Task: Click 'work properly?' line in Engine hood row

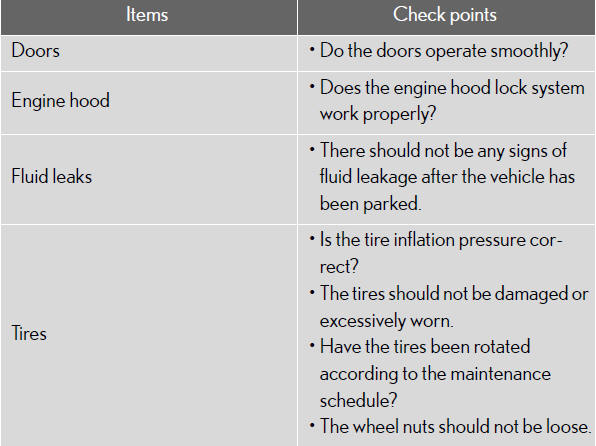Action: tap(377, 114)
